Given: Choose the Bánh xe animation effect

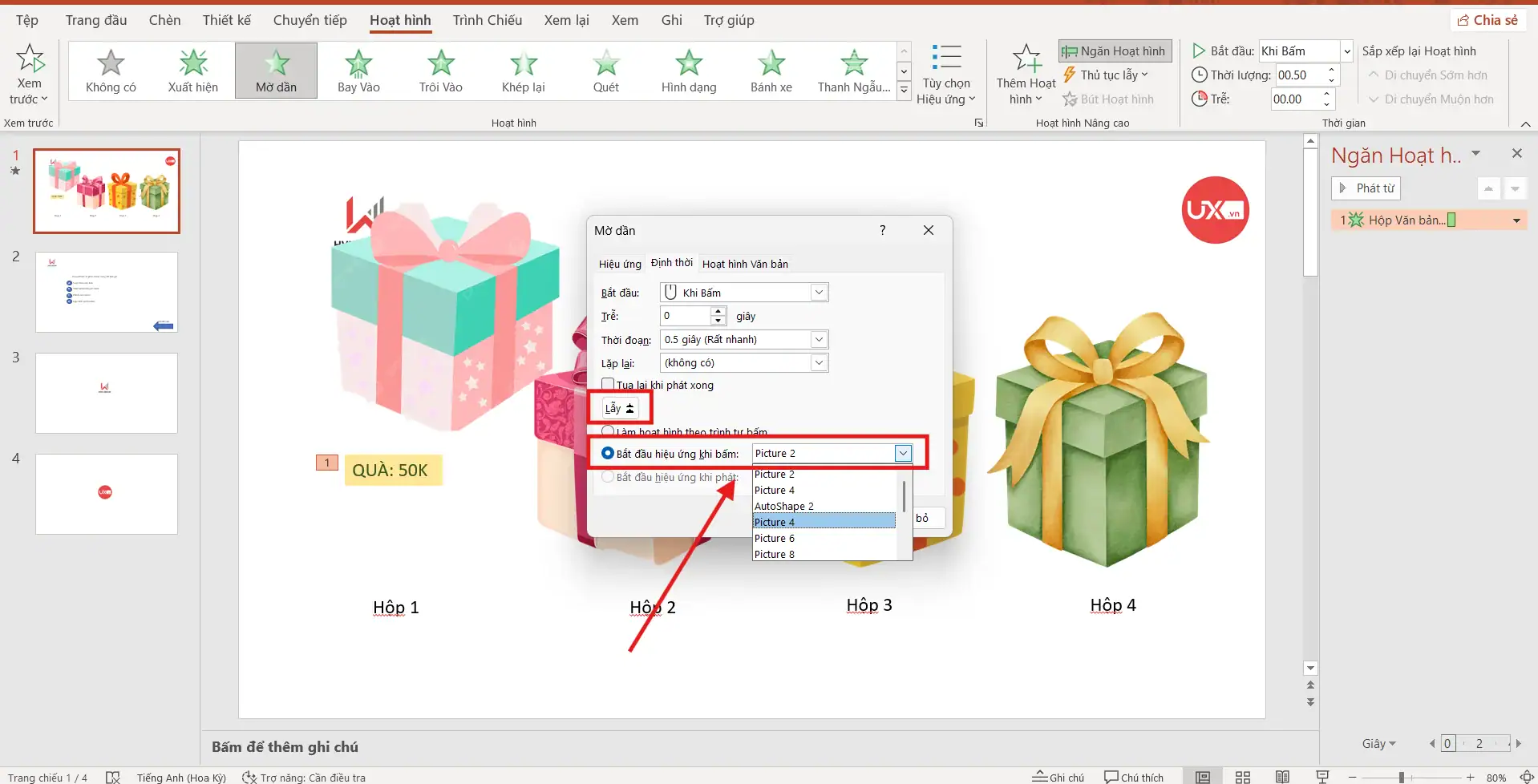Looking at the screenshot, I should (771, 71).
